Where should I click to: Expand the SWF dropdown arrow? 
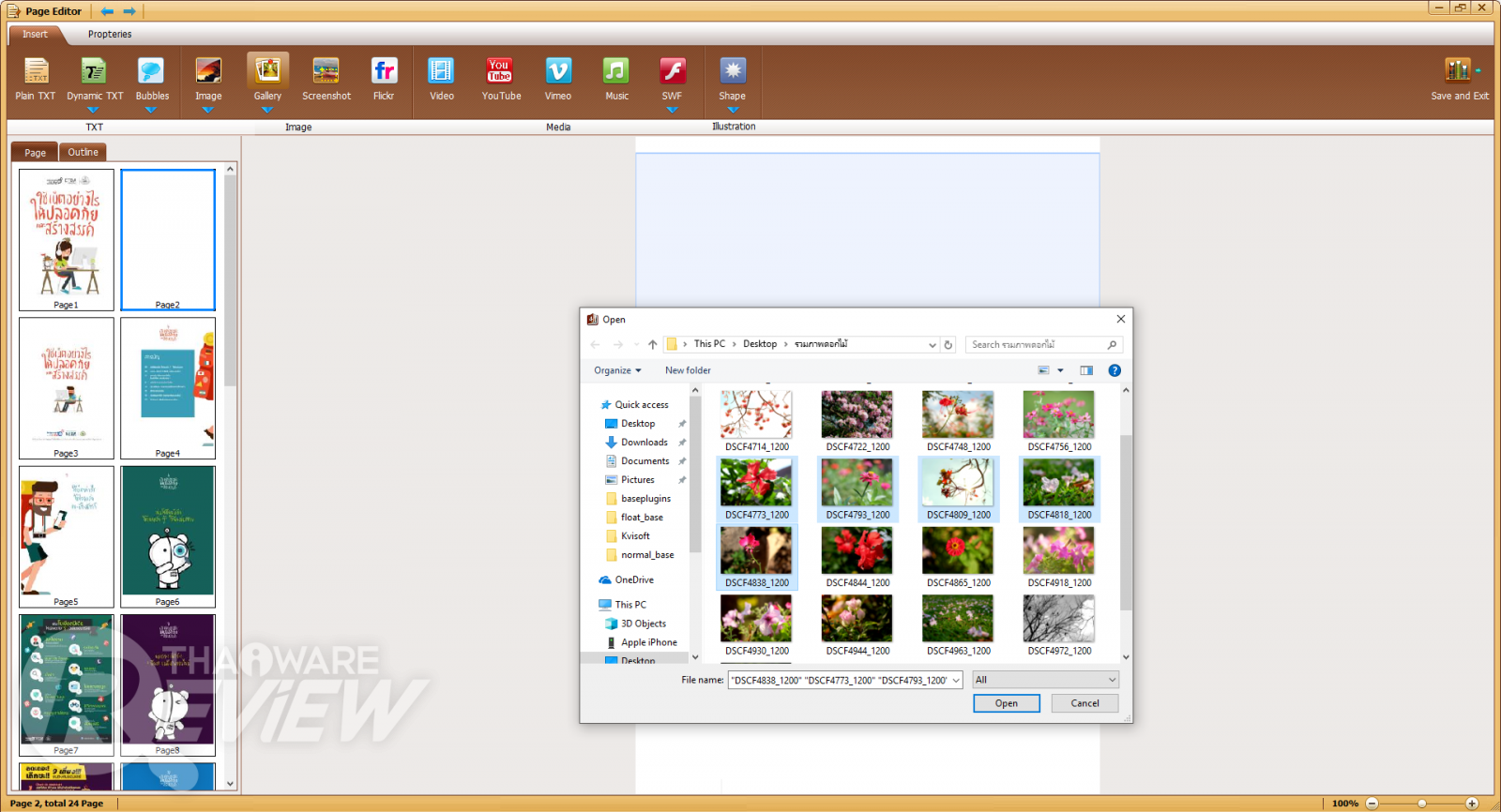click(672, 110)
